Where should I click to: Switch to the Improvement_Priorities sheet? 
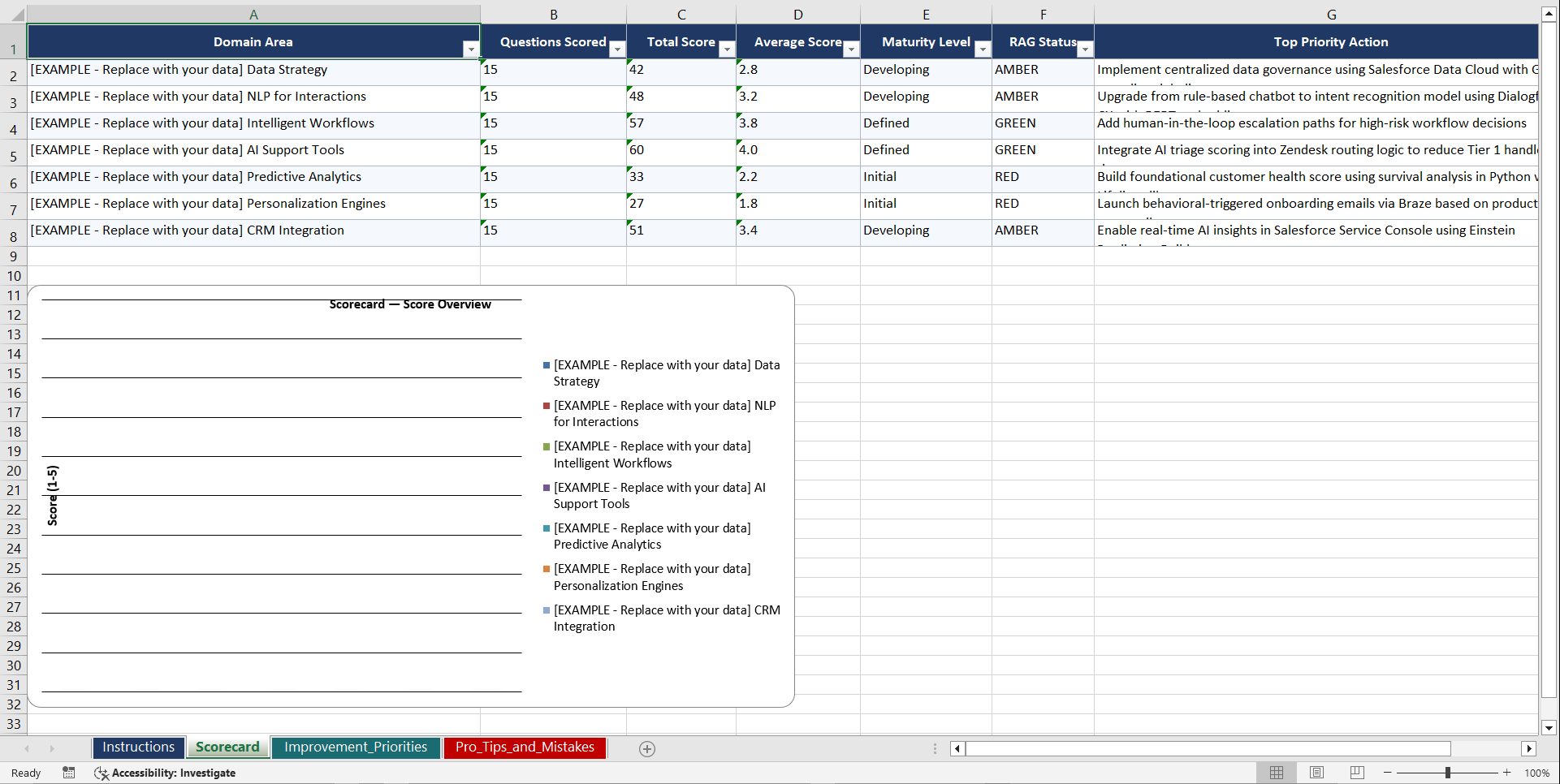click(x=356, y=747)
